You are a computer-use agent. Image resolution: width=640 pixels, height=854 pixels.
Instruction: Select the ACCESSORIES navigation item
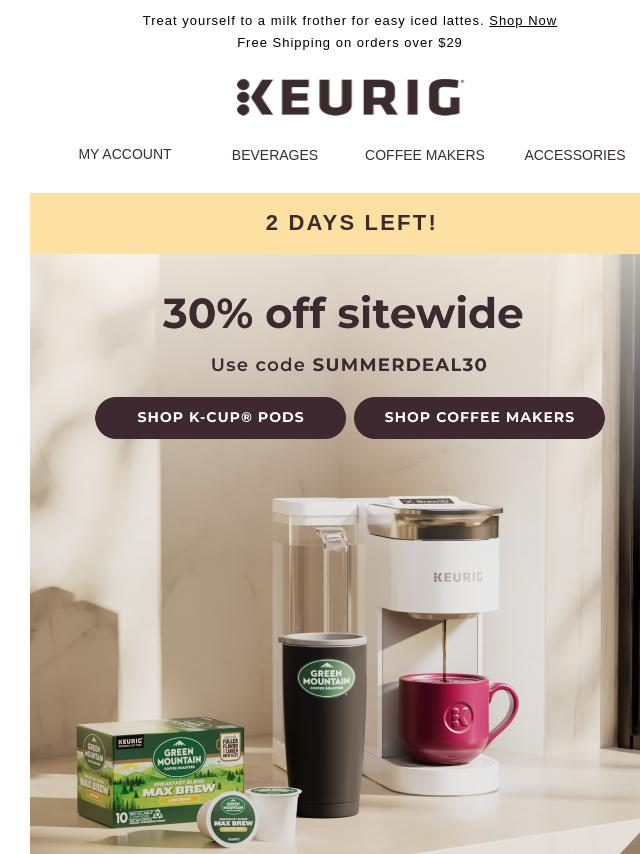(575, 155)
